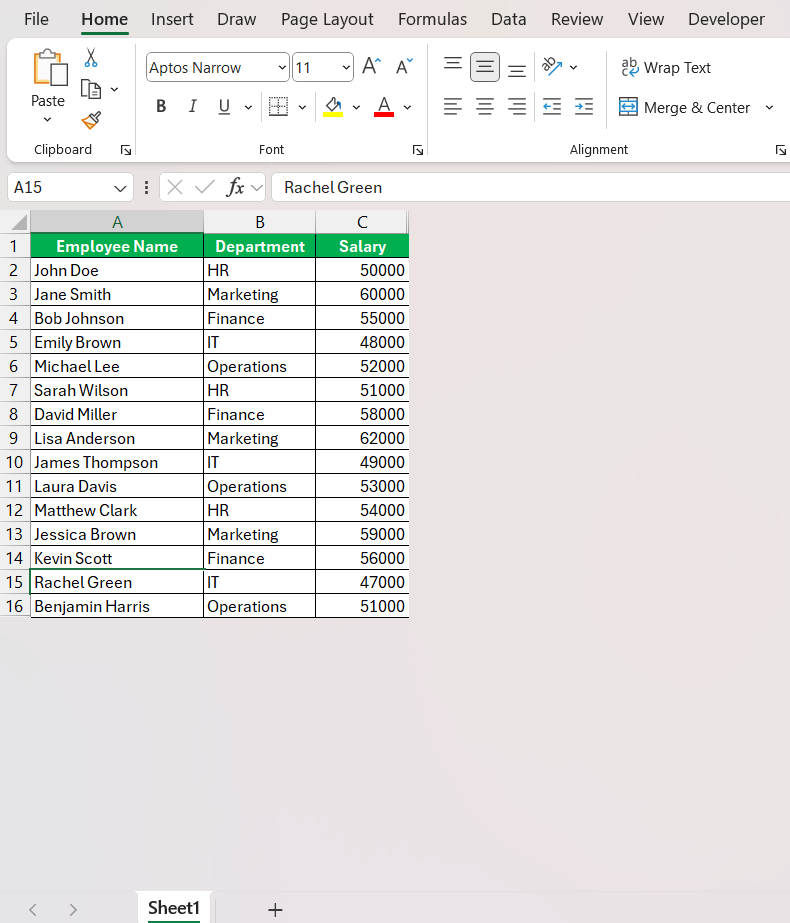Switch to the View tab
The height and width of the screenshot is (923, 790).
(x=646, y=19)
